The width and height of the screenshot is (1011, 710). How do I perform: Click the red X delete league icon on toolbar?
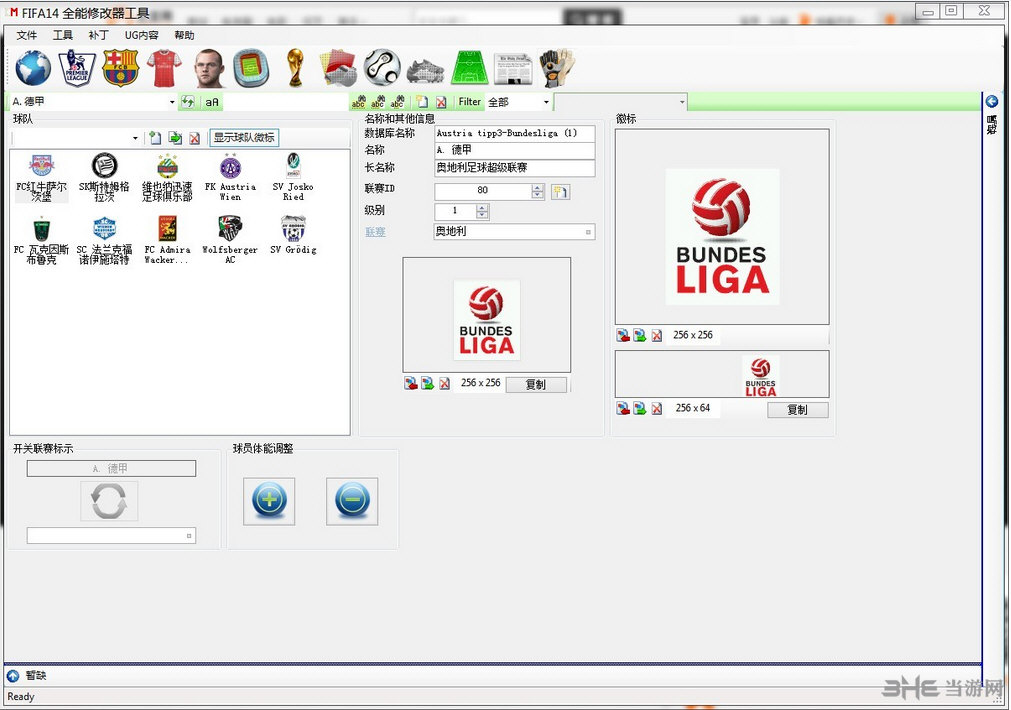441,102
